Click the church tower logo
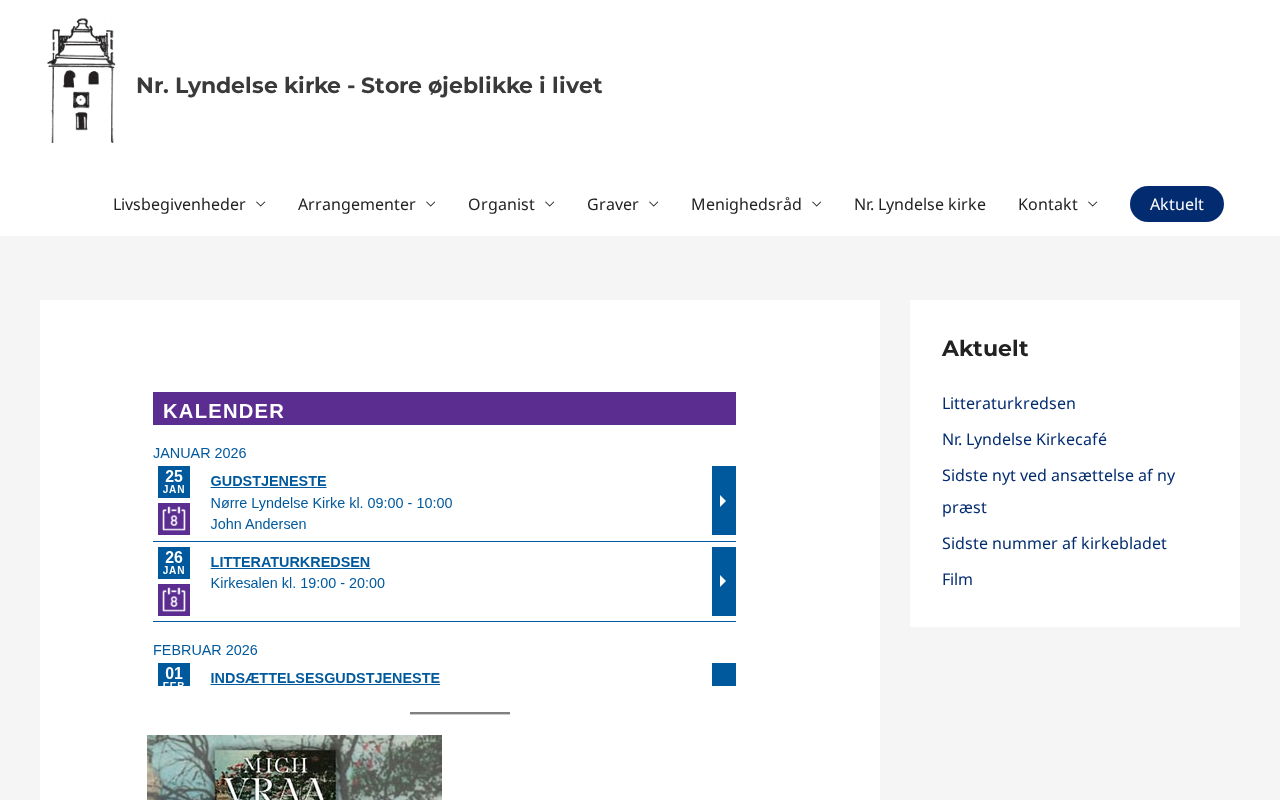The height and width of the screenshot is (800, 1280). 81,81
